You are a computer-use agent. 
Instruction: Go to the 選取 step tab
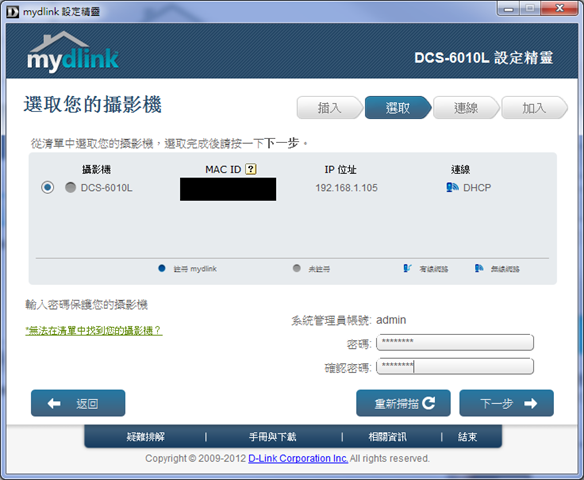[398, 108]
